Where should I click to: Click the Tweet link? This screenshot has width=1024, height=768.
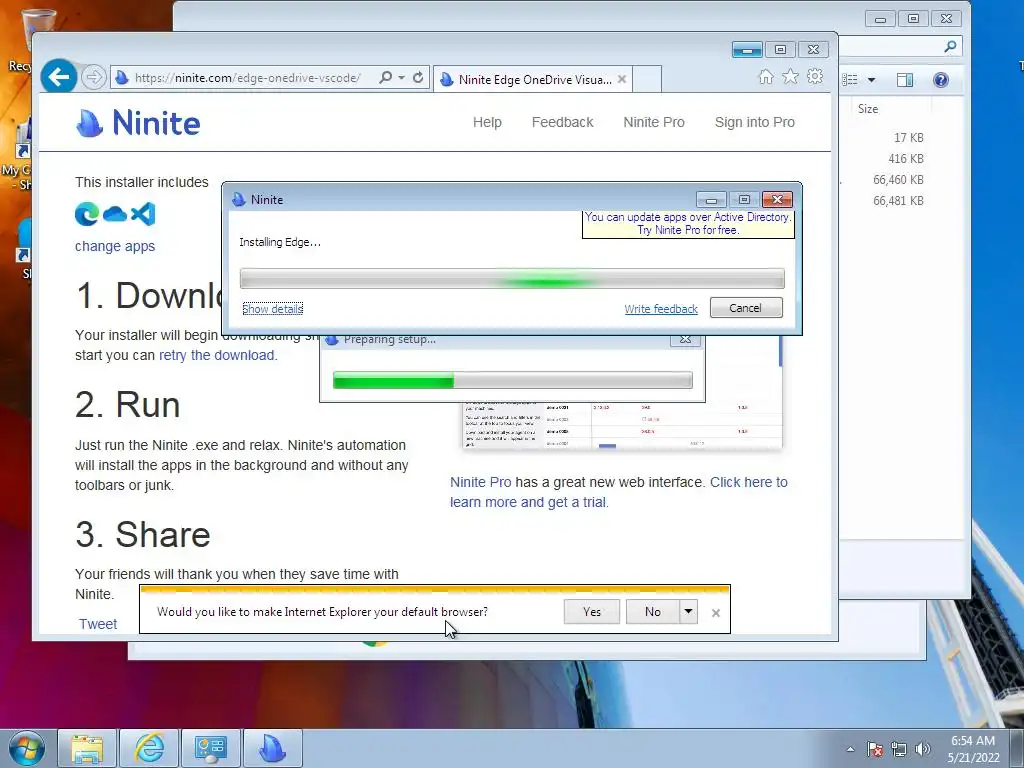tap(98, 624)
